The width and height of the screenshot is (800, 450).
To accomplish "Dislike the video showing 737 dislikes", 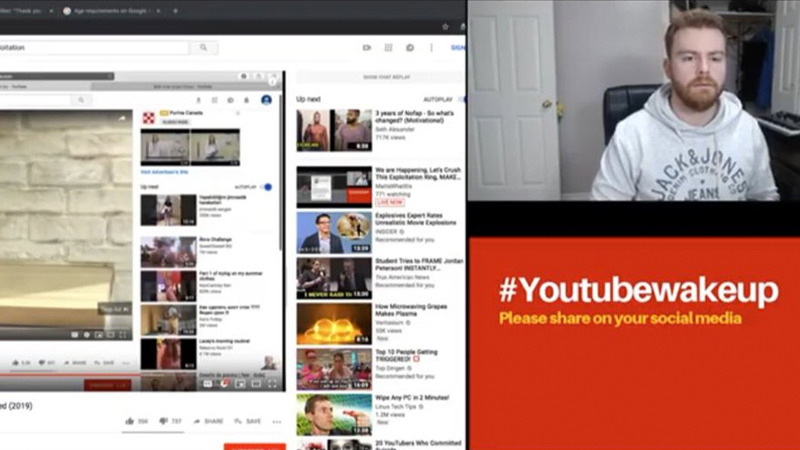I will tap(170, 421).
